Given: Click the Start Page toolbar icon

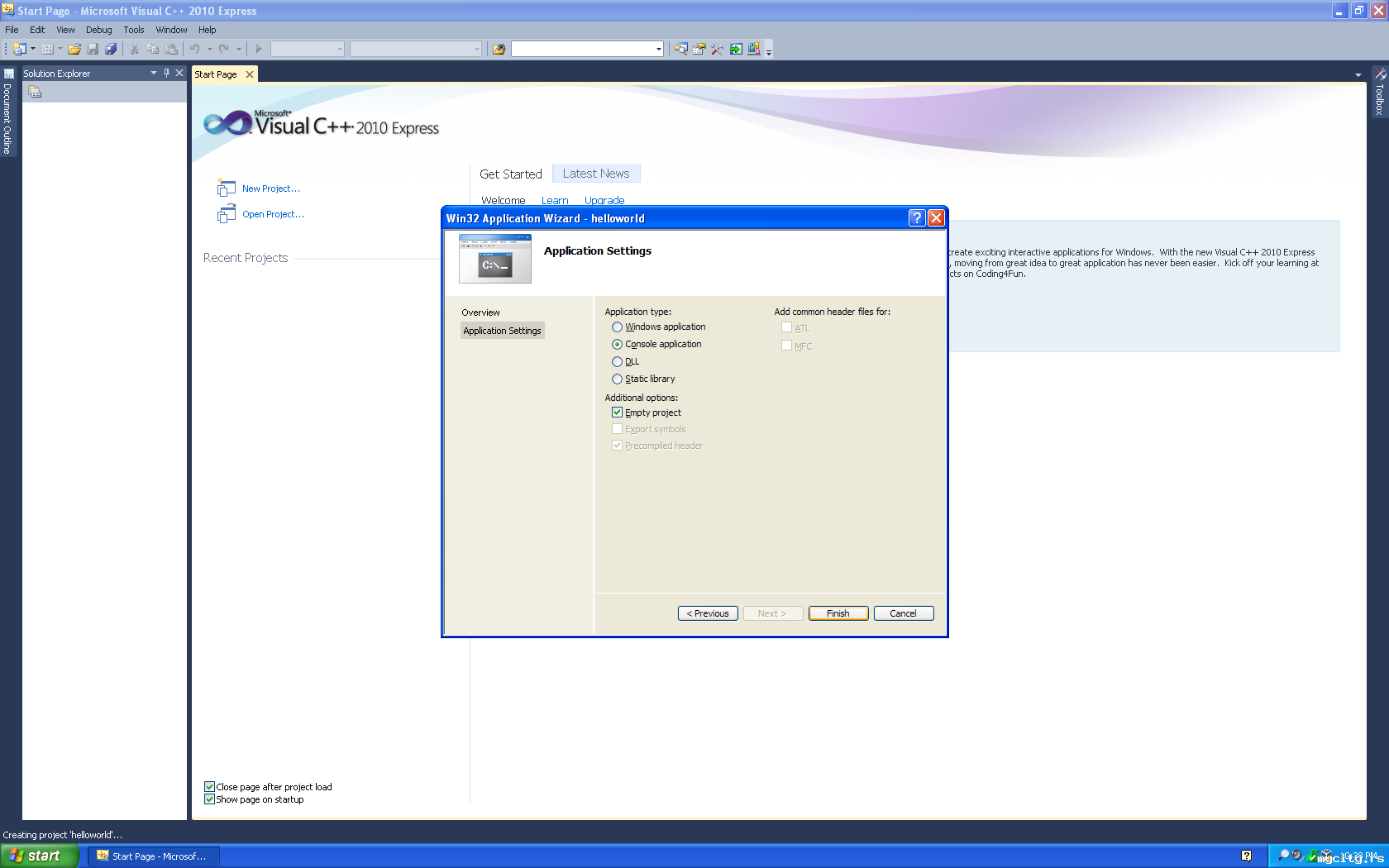Looking at the screenshot, I should click(x=736, y=49).
